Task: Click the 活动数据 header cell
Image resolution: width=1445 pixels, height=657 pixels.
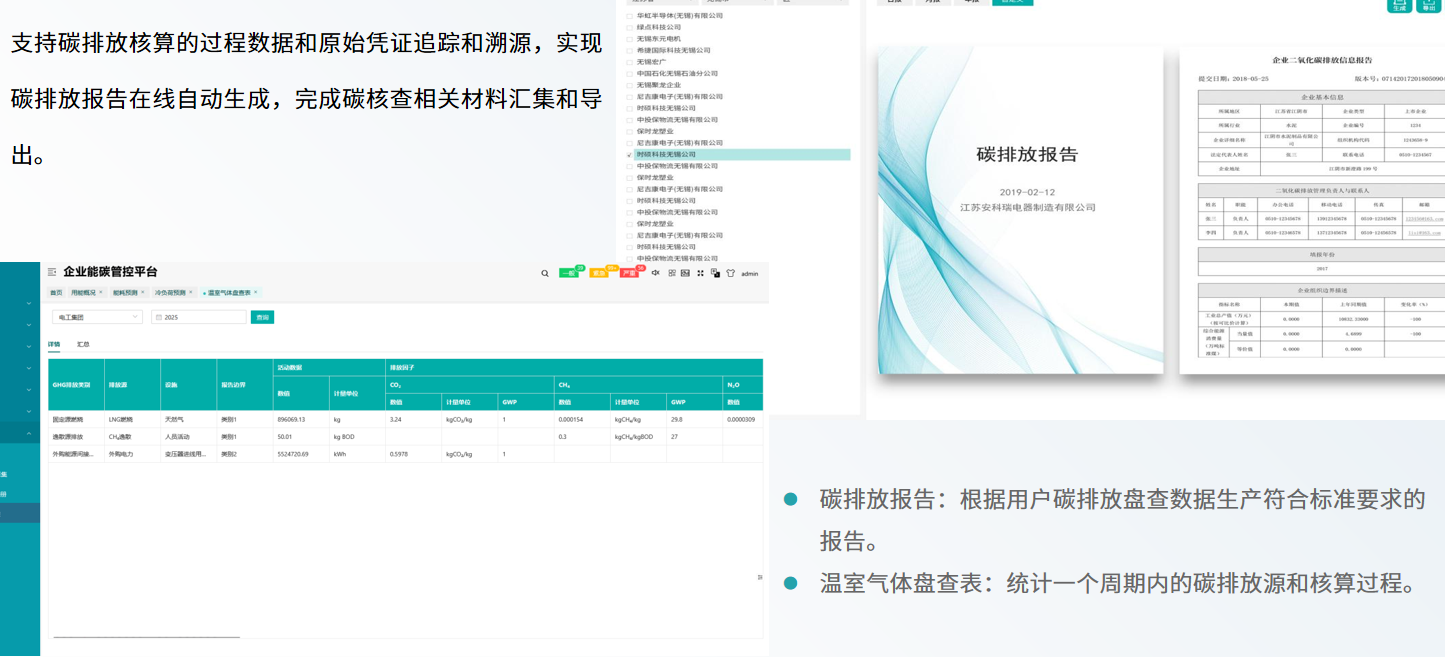Action: click(329, 368)
